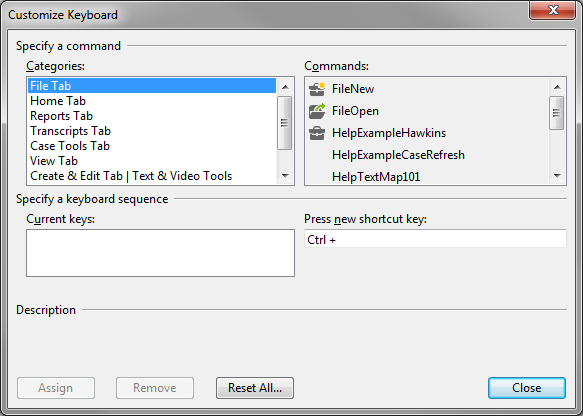Select the FileNew command icon
Screen dimensions: 583x416
[317, 89]
